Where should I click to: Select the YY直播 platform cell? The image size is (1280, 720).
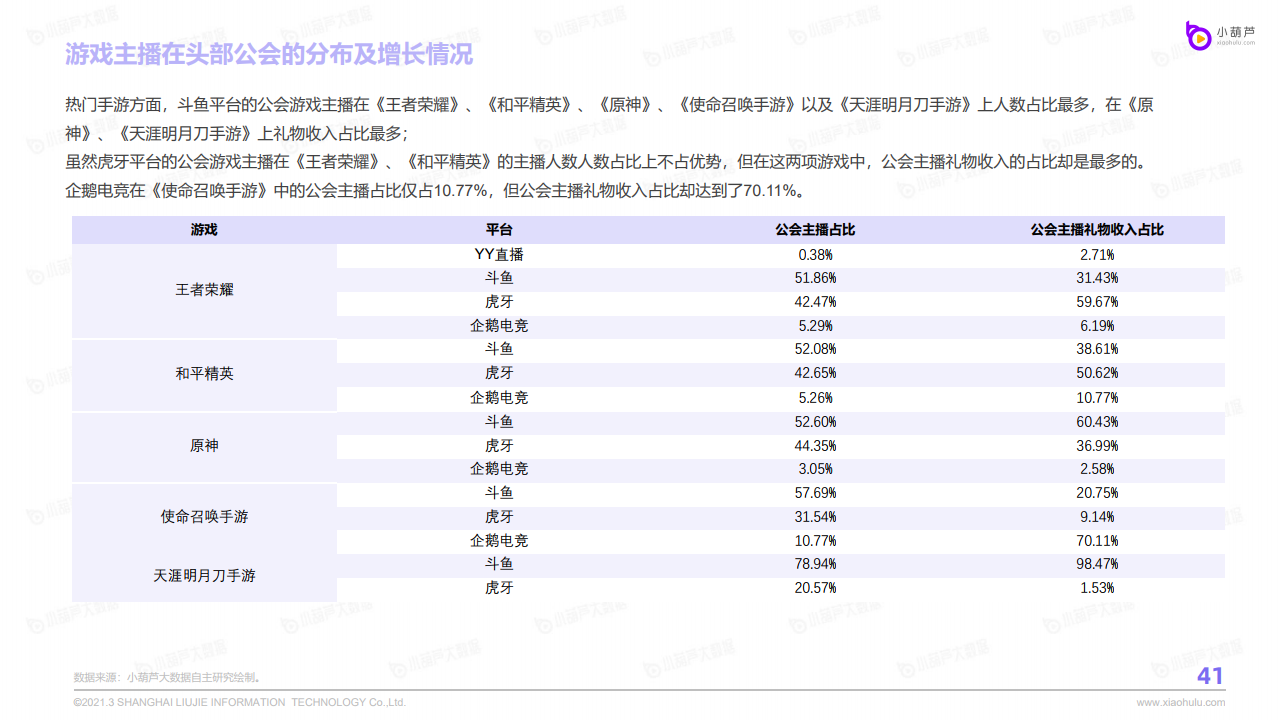(x=499, y=255)
